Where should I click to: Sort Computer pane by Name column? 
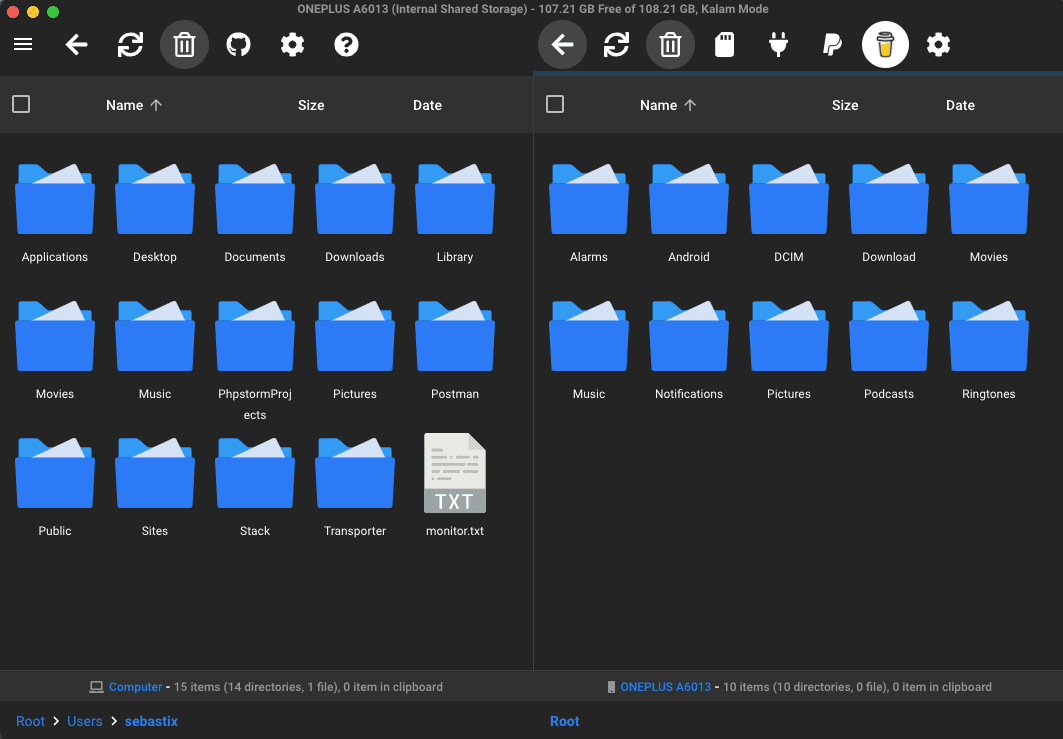coord(134,105)
